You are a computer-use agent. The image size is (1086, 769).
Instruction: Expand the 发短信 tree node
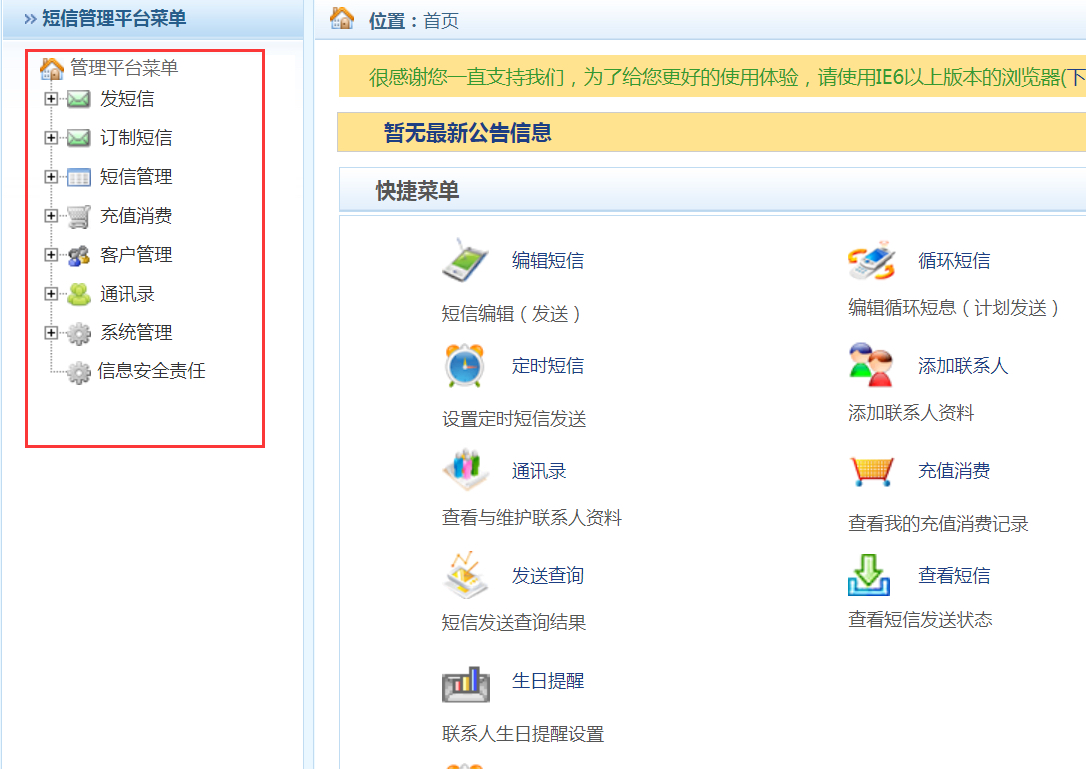[51, 99]
